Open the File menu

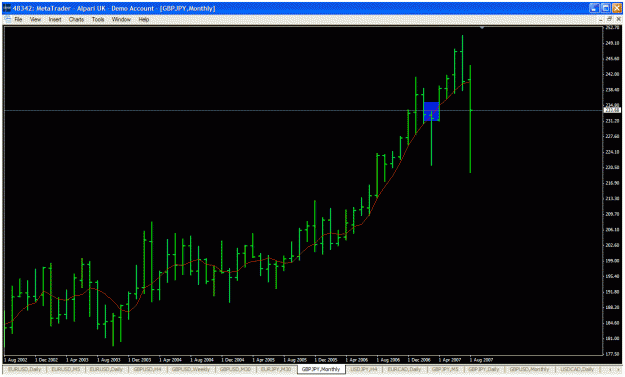pos(18,19)
